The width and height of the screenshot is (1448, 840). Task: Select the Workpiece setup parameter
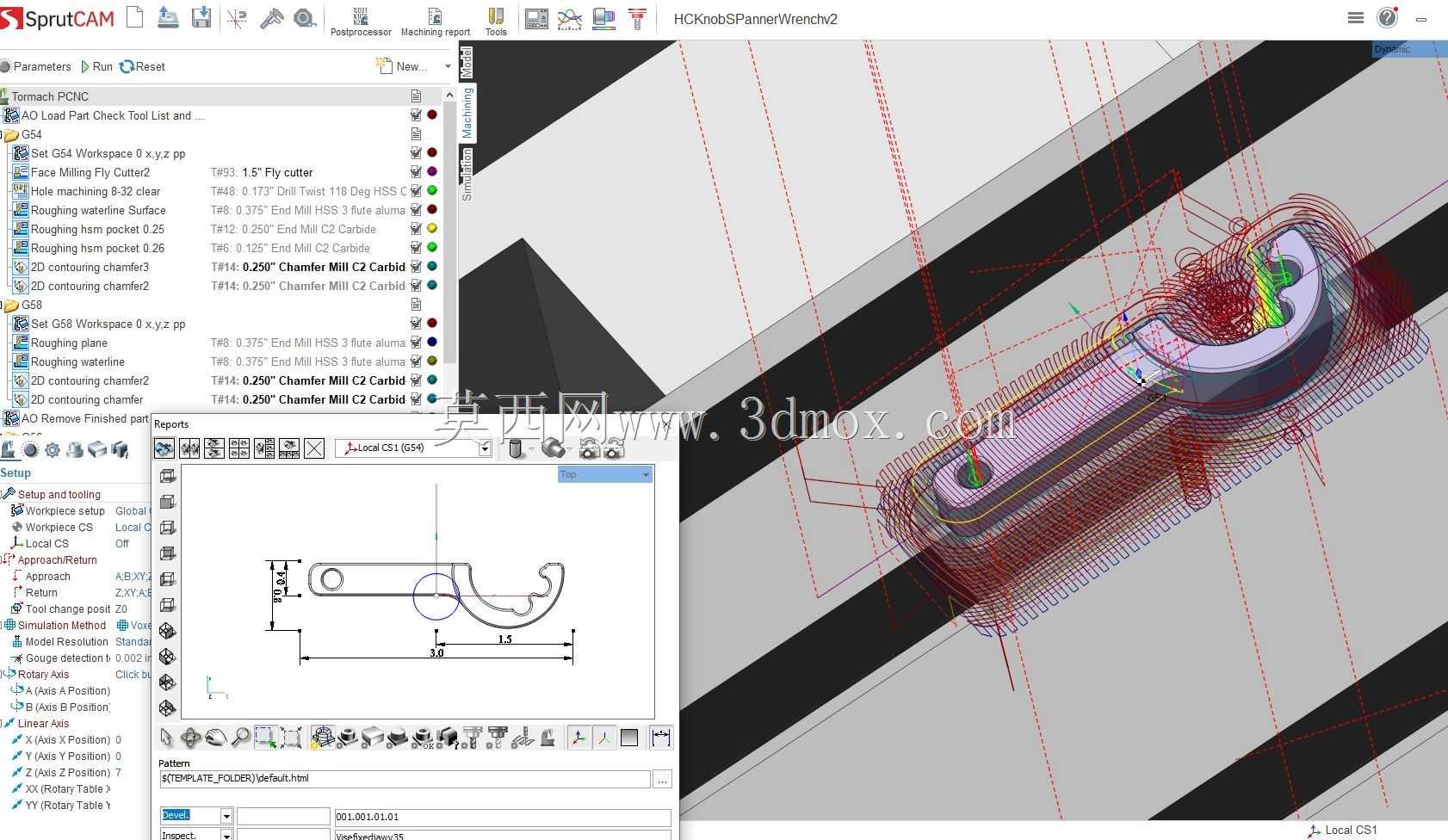65,510
